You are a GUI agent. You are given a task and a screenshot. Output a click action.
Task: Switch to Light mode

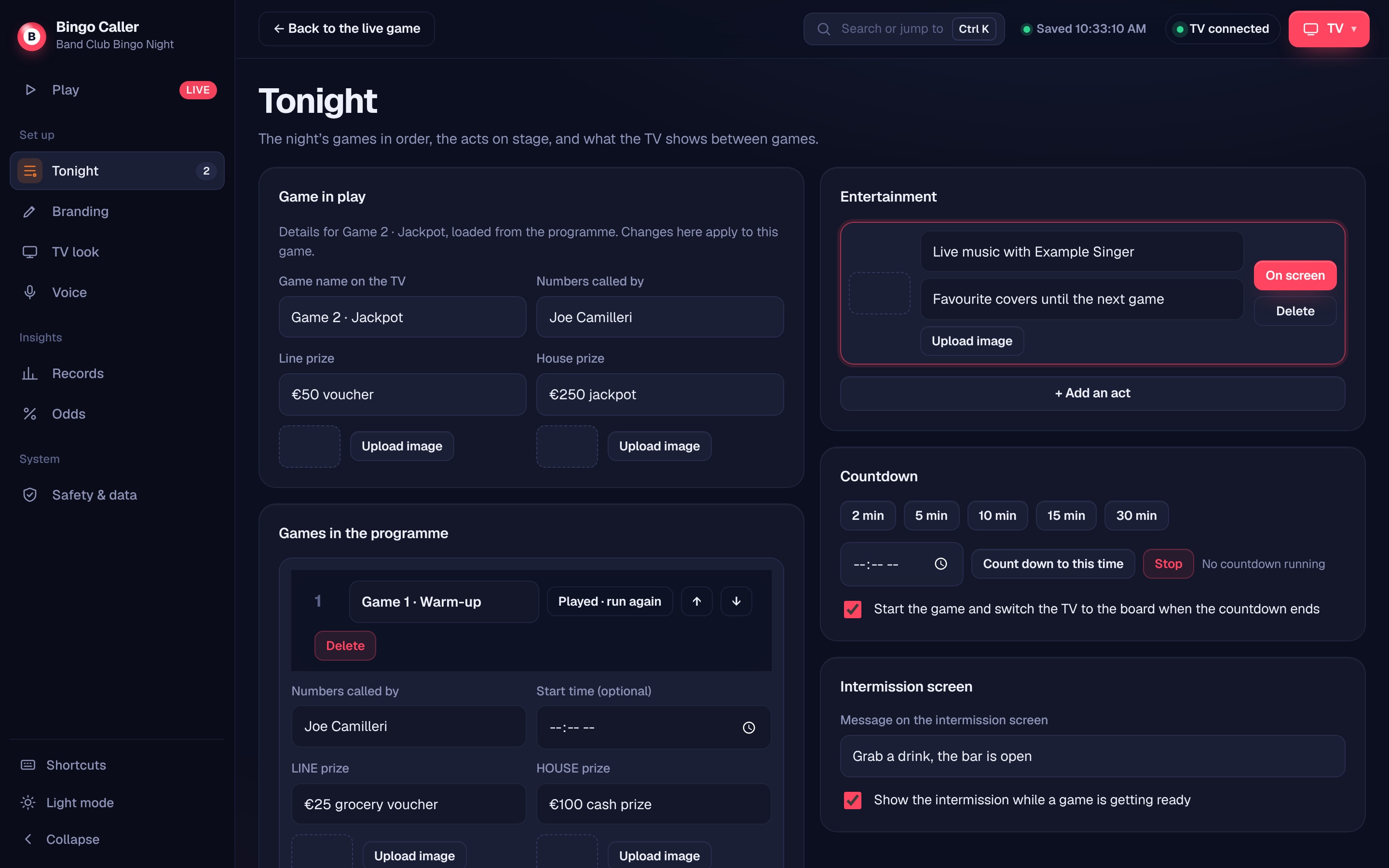[117, 802]
